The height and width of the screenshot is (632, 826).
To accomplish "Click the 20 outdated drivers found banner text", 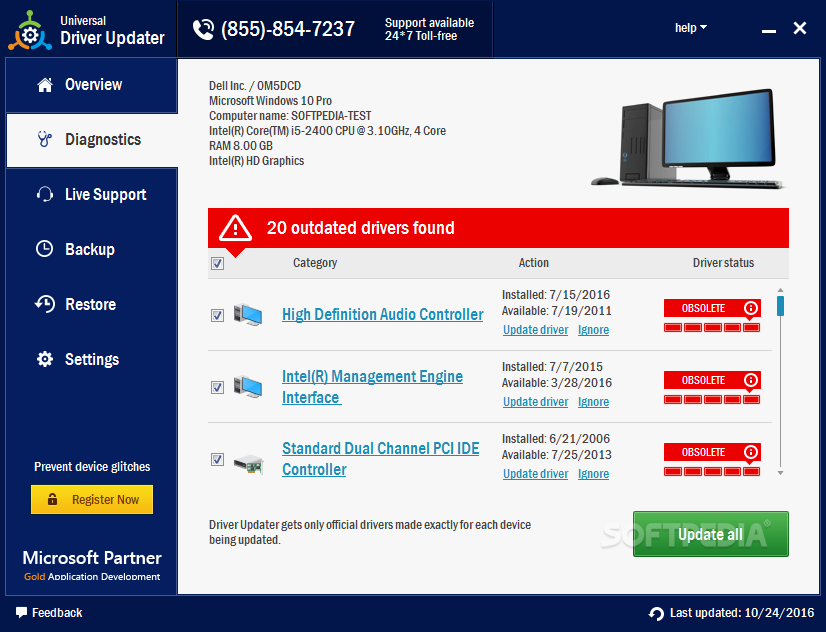I will pyautogui.click(x=360, y=228).
